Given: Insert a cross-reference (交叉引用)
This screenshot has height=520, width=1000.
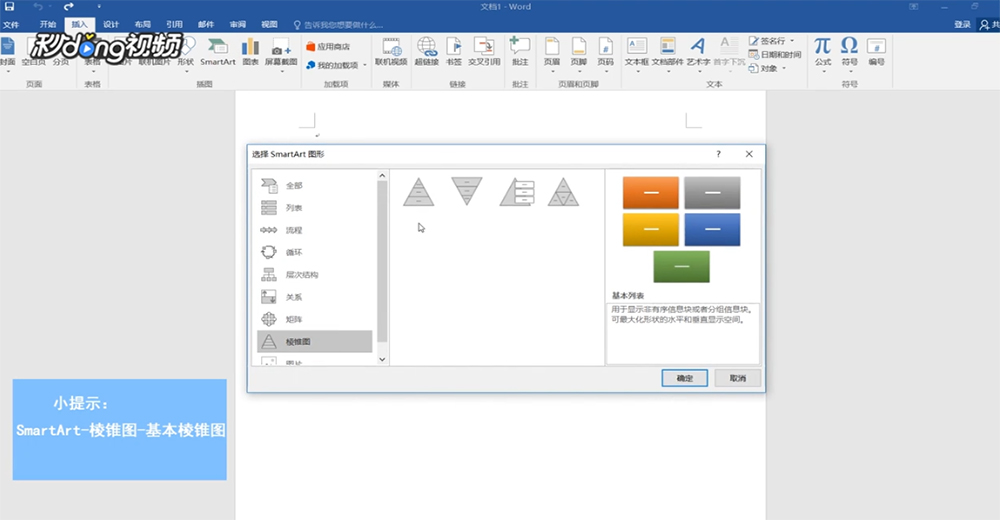Looking at the screenshot, I should point(484,52).
